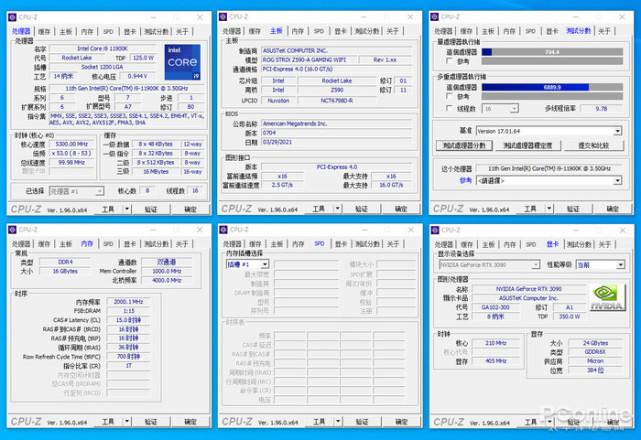
Task: Click the 提交和比较 submit button
Action: (x=594, y=145)
